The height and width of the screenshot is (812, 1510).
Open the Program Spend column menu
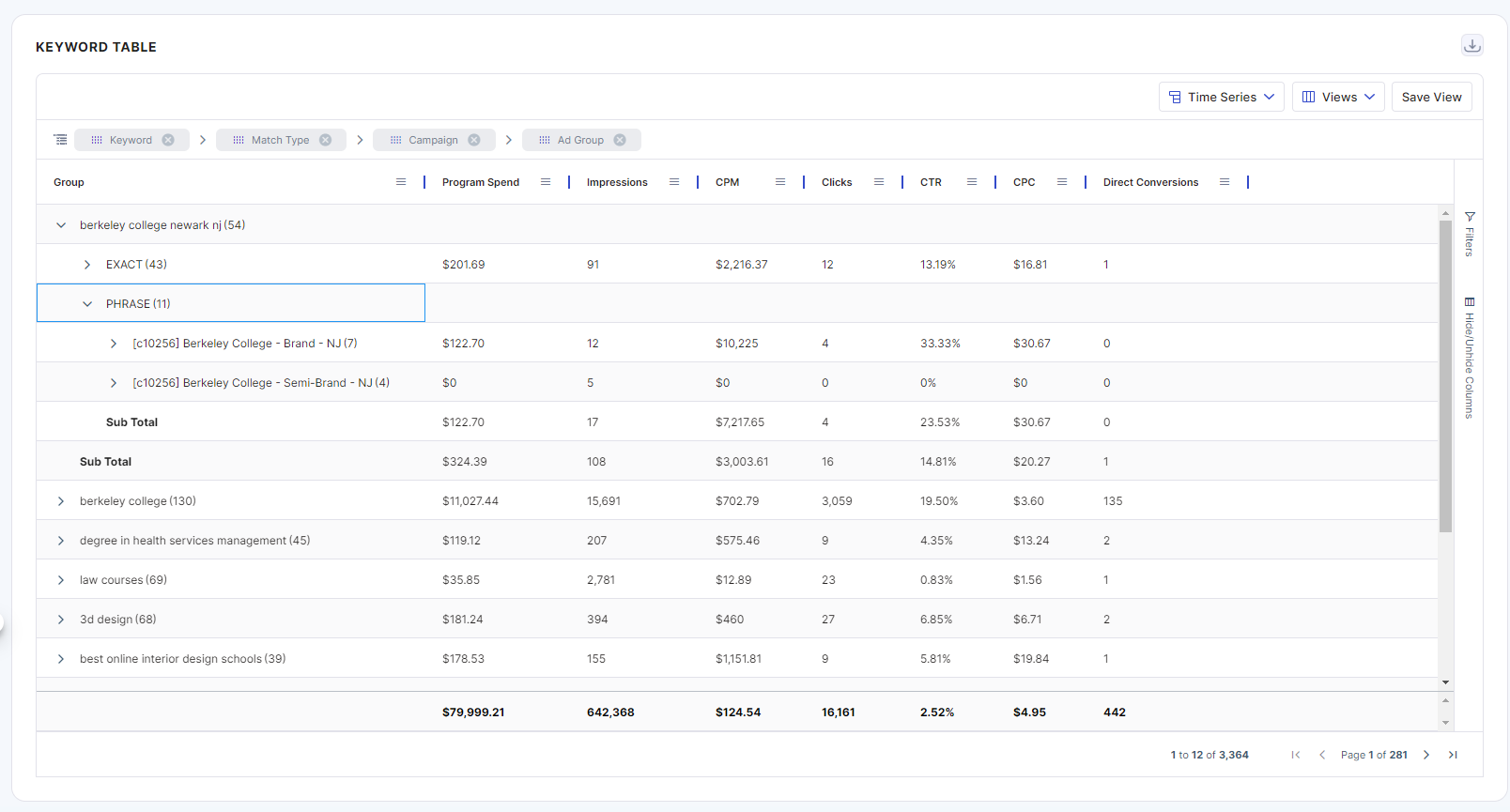[546, 182]
